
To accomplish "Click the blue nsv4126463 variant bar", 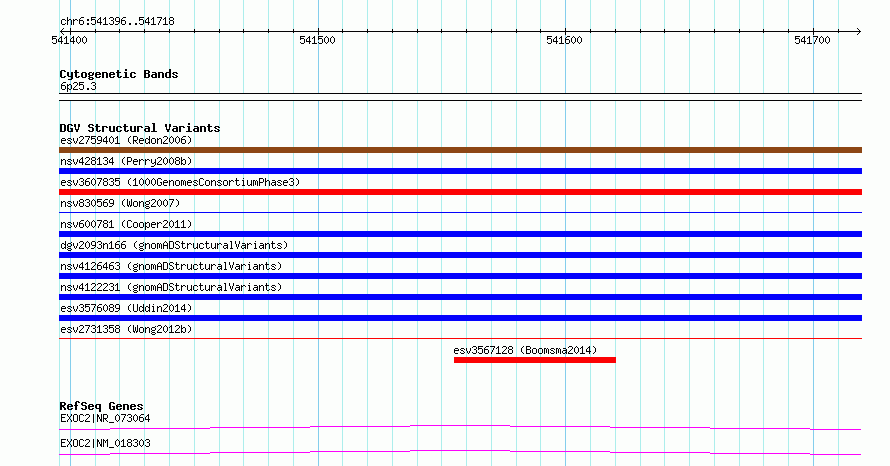I will coord(460,276).
